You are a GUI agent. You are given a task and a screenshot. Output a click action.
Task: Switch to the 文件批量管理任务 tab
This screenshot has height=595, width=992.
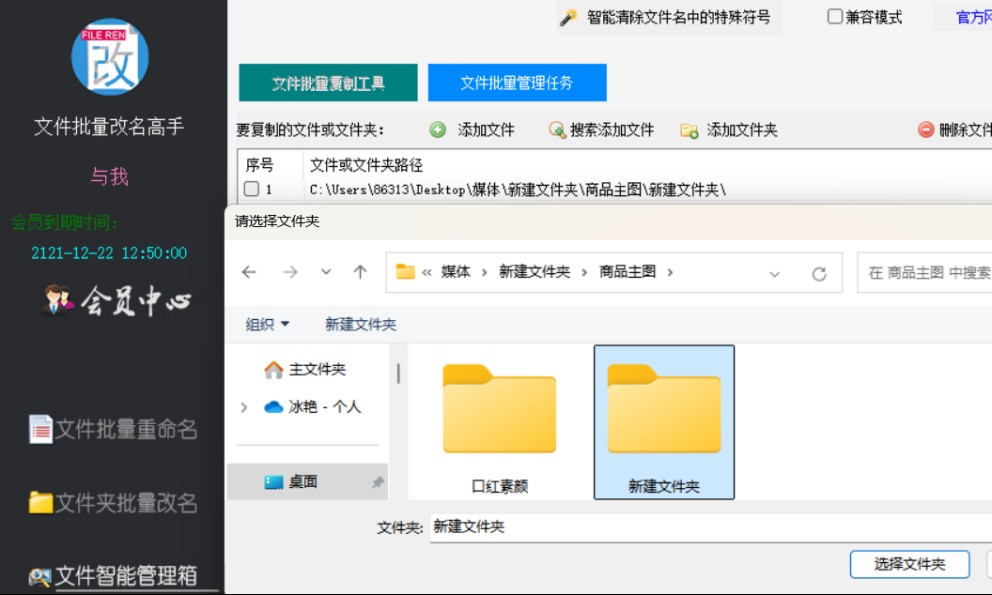click(x=517, y=82)
